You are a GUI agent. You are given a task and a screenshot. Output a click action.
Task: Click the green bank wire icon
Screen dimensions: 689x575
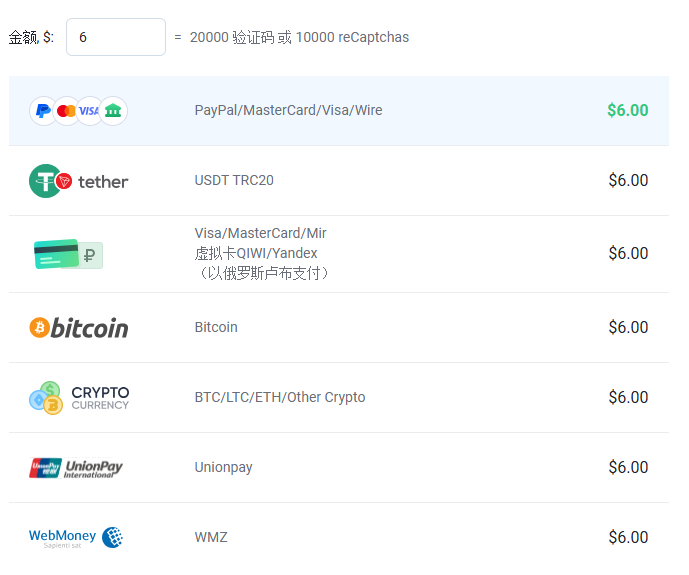click(x=113, y=111)
